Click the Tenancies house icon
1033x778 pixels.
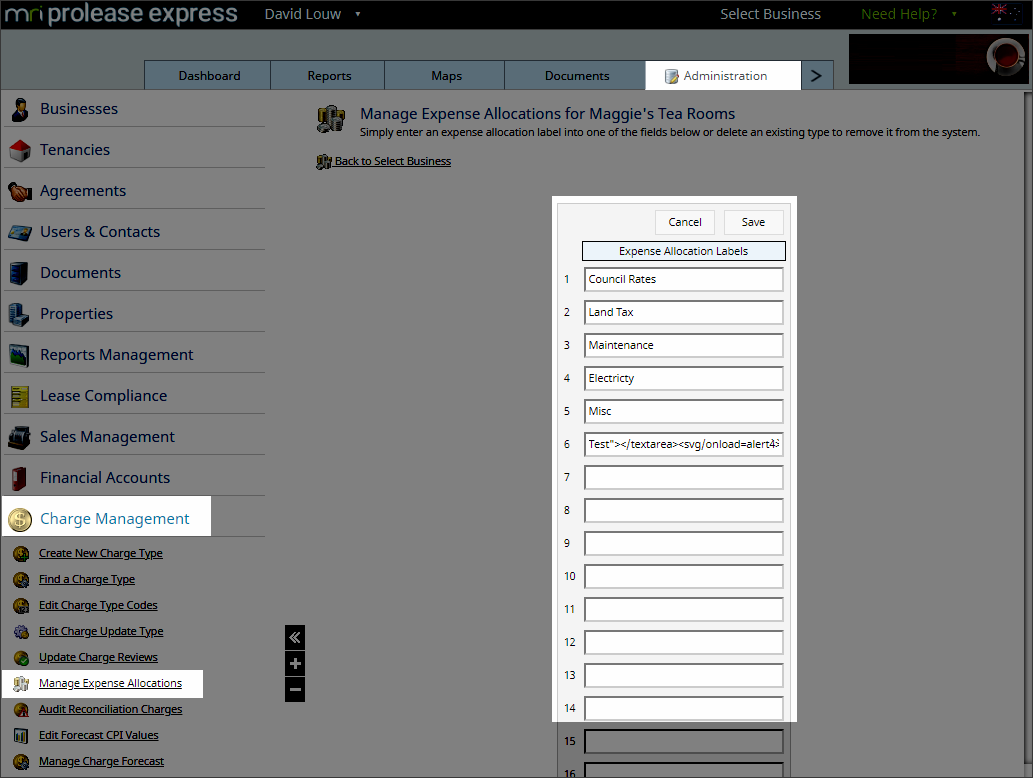[x=20, y=150]
